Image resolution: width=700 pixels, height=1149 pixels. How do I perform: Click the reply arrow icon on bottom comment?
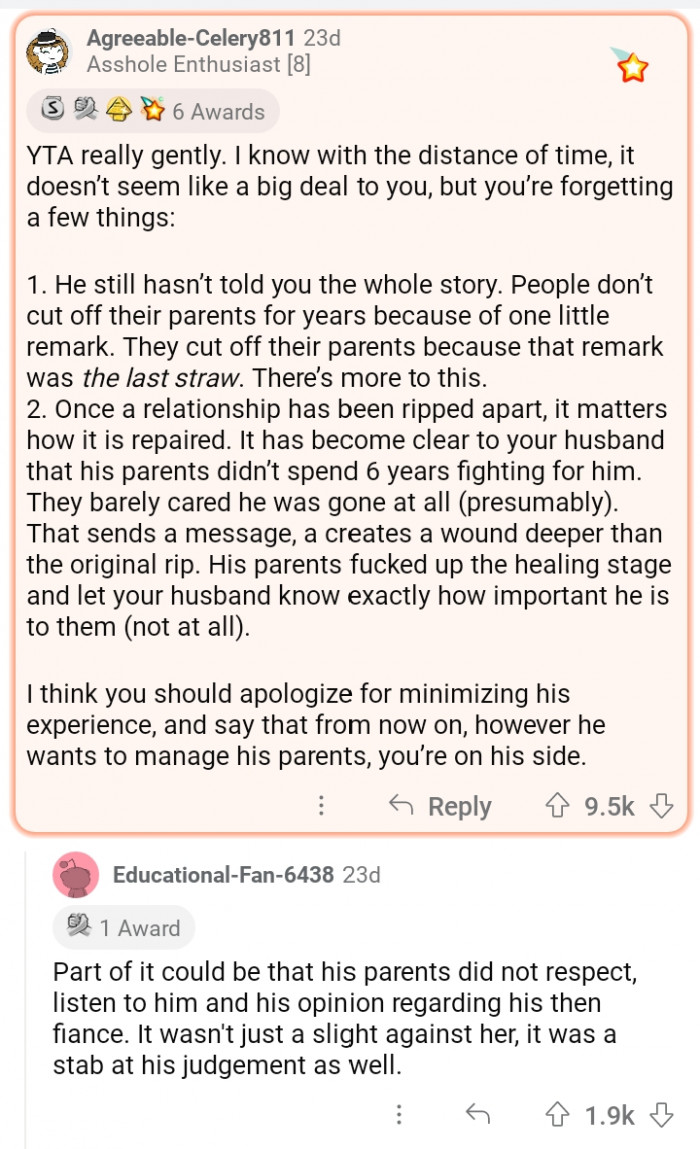click(478, 1114)
